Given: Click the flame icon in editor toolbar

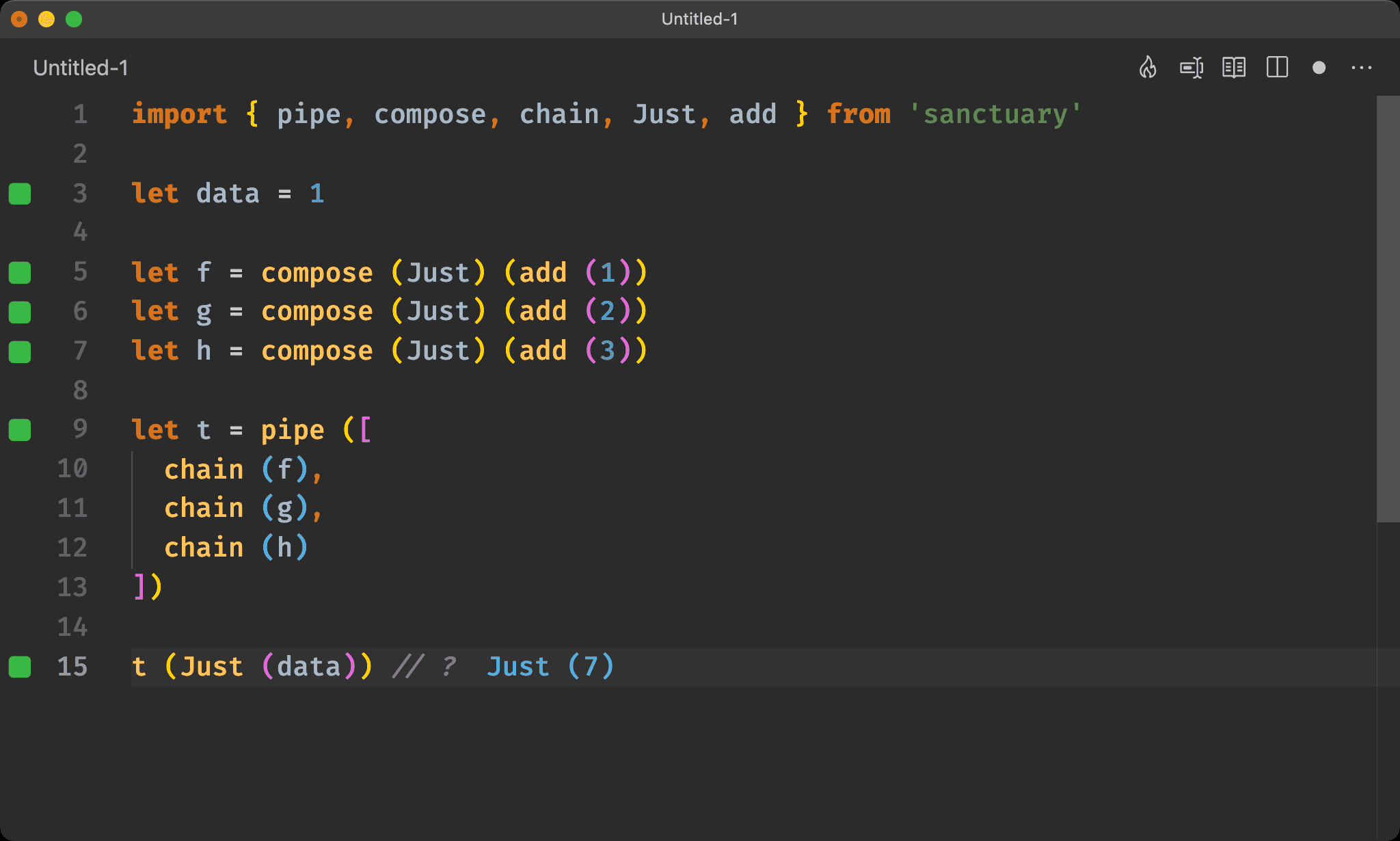Looking at the screenshot, I should [x=1148, y=68].
